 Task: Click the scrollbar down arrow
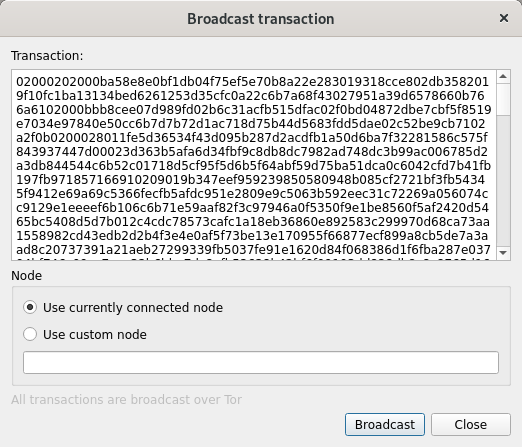click(503, 253)
